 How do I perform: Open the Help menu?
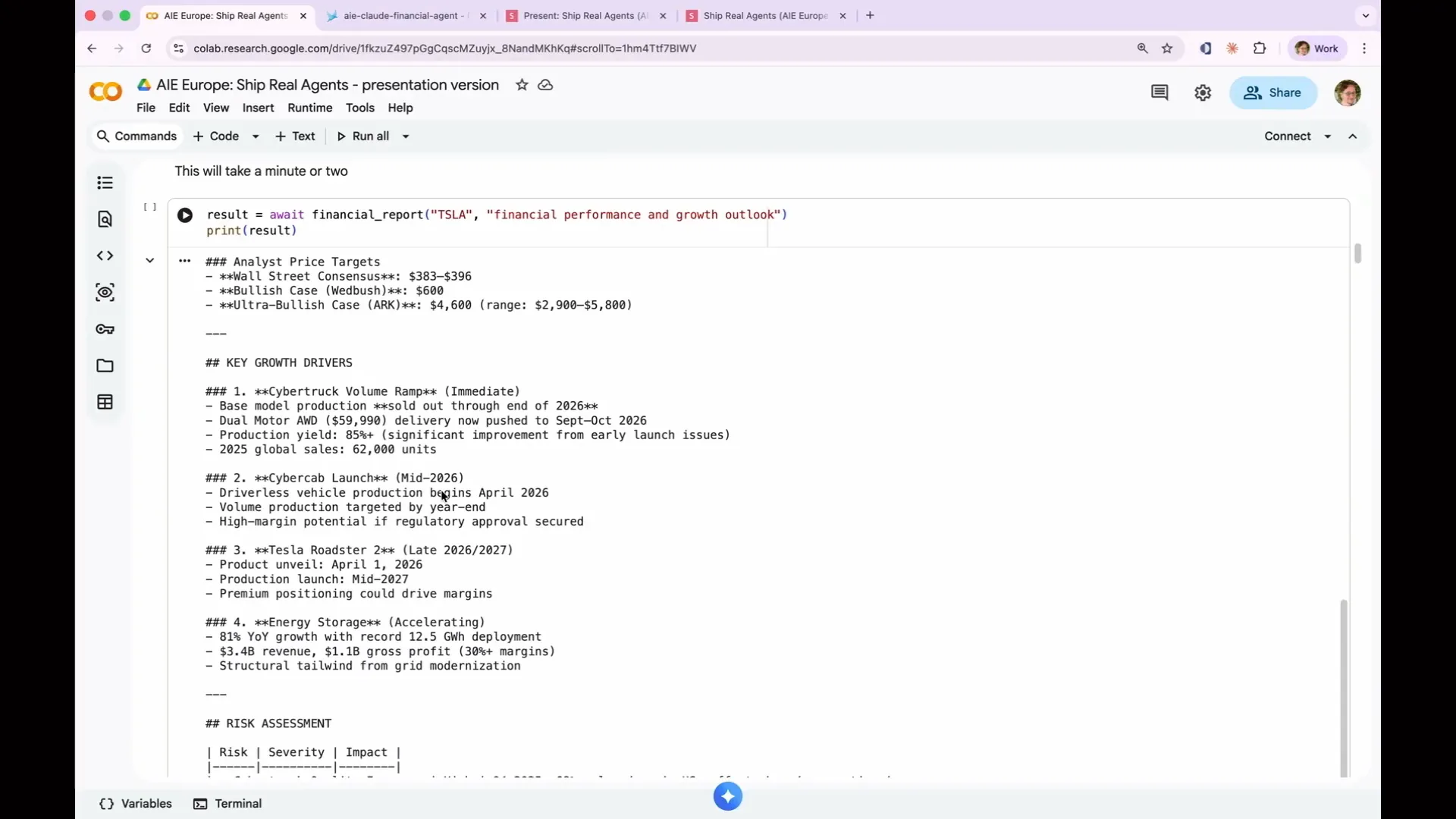pos(400,108)
